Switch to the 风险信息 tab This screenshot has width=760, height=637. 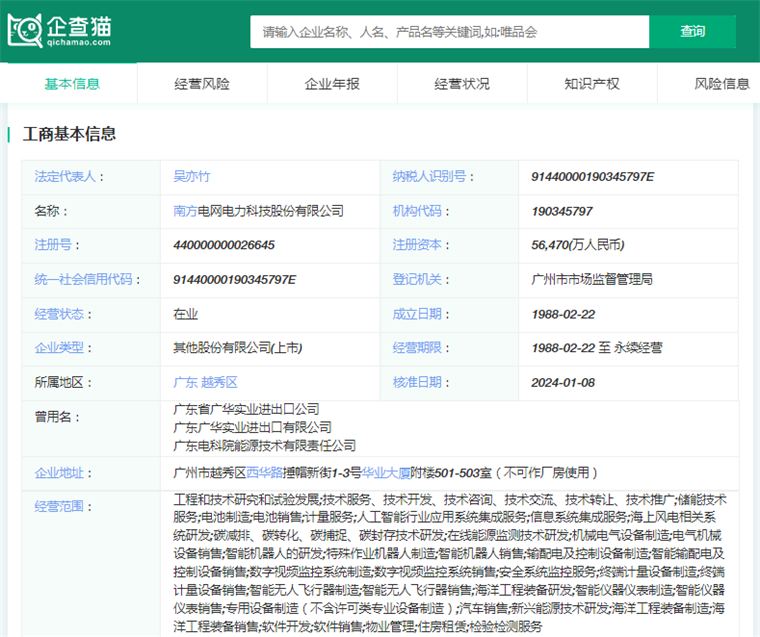721,84
